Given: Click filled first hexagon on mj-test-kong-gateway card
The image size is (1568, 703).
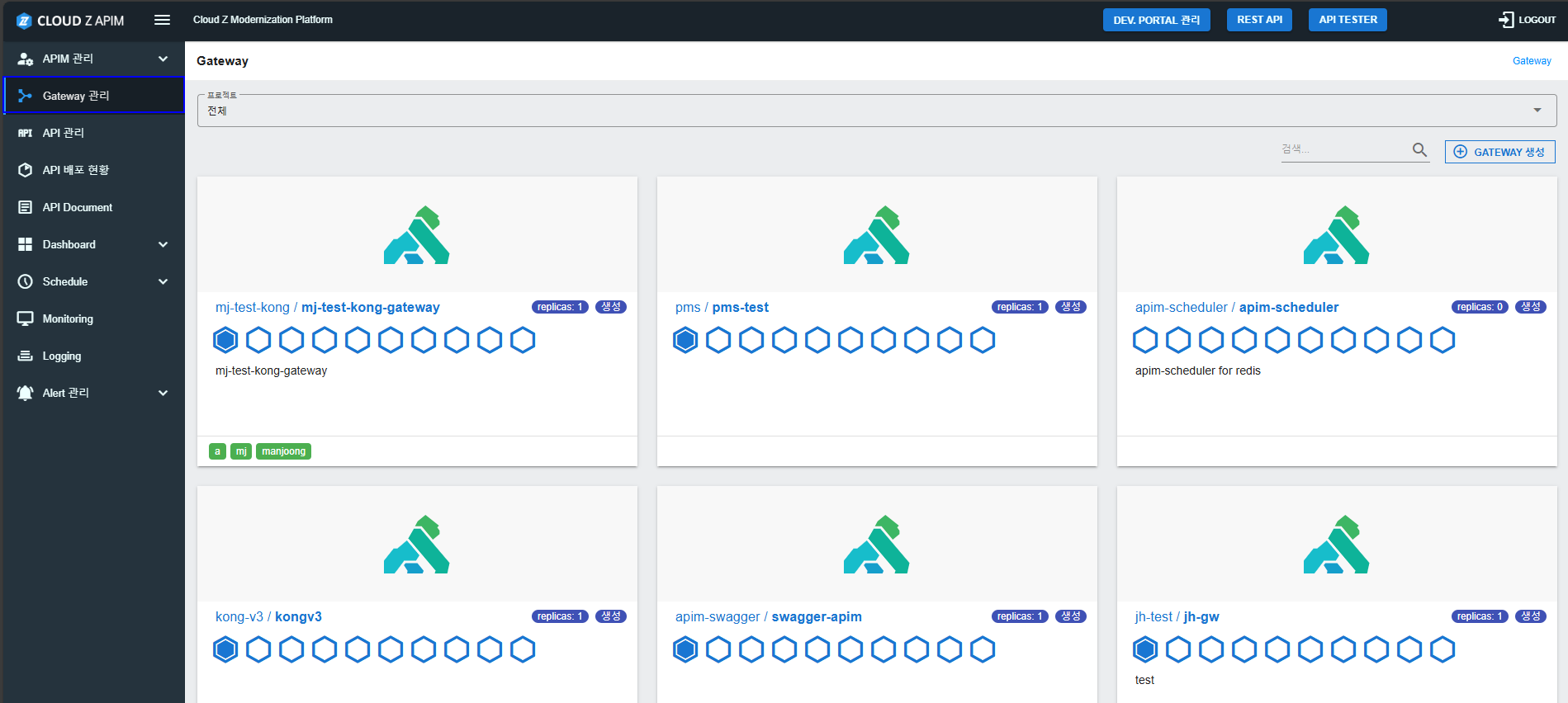Looking at the screenshot, I should coord(225,340).
